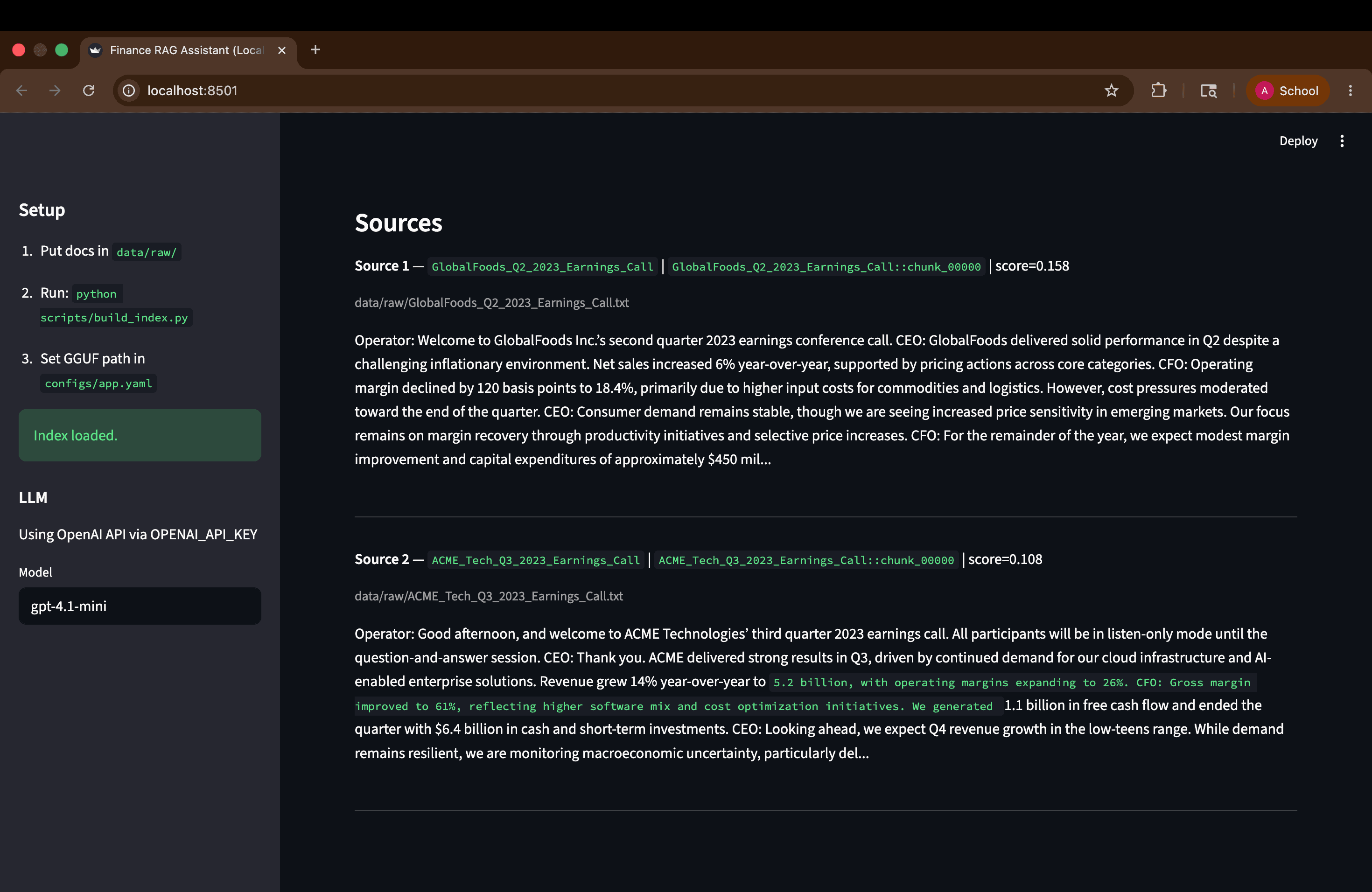The image size is (1372, 892).
Task: Reload the localhost page
Action: [x=89, y=91]
